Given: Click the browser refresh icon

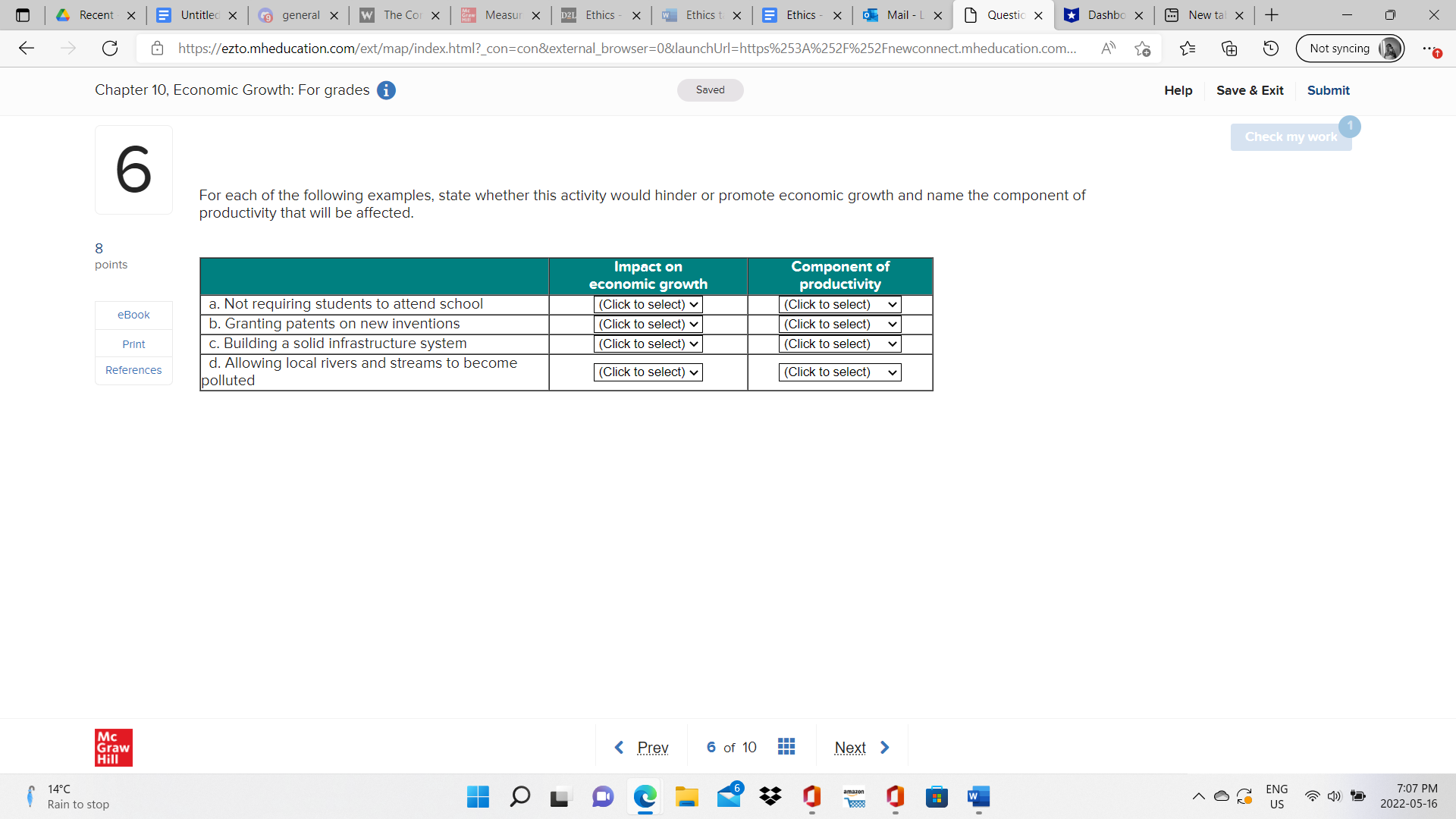Looking at the screenshot, I should point(110,49).
